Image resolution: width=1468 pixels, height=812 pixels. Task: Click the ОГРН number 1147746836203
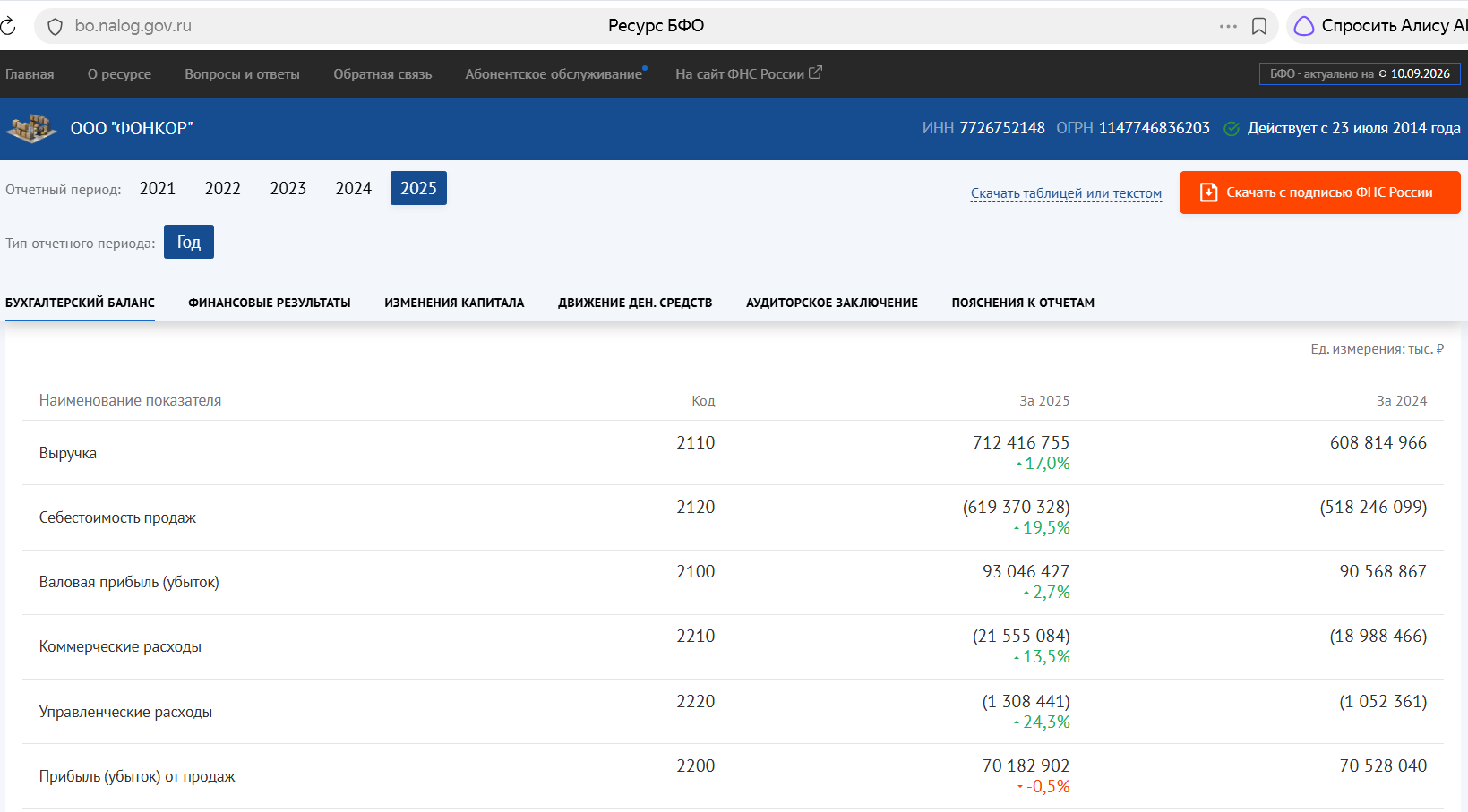[1155, 128]
